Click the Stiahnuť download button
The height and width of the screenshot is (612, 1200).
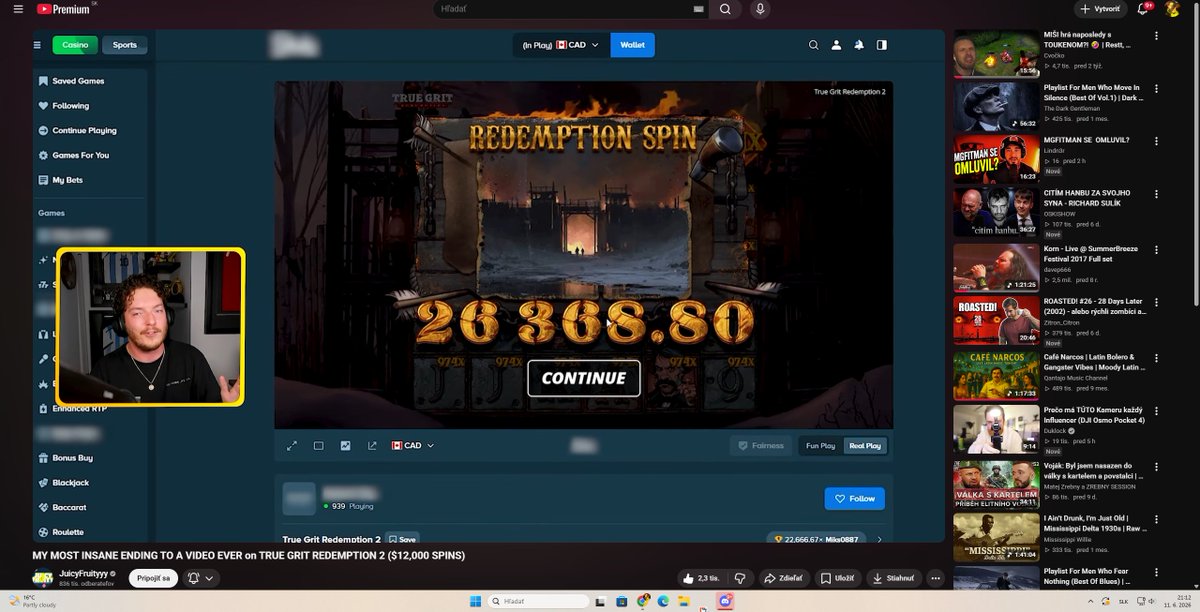point(892,578)
